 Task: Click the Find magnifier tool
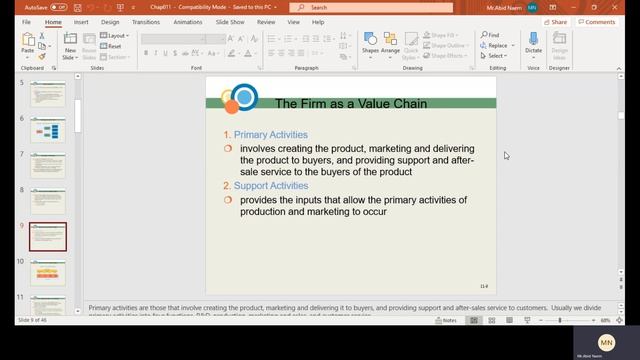coord(490,35)
